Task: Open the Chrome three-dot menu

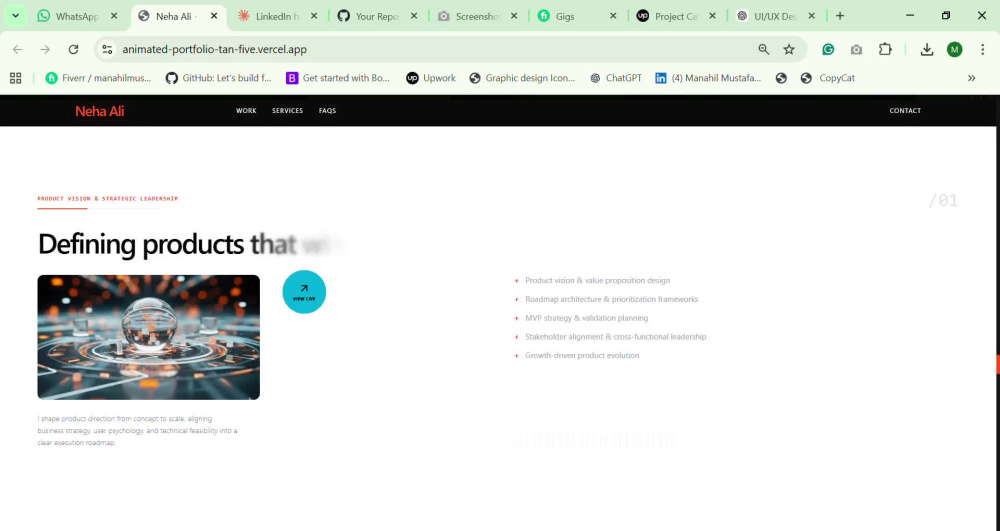Action: click(982, 49)
